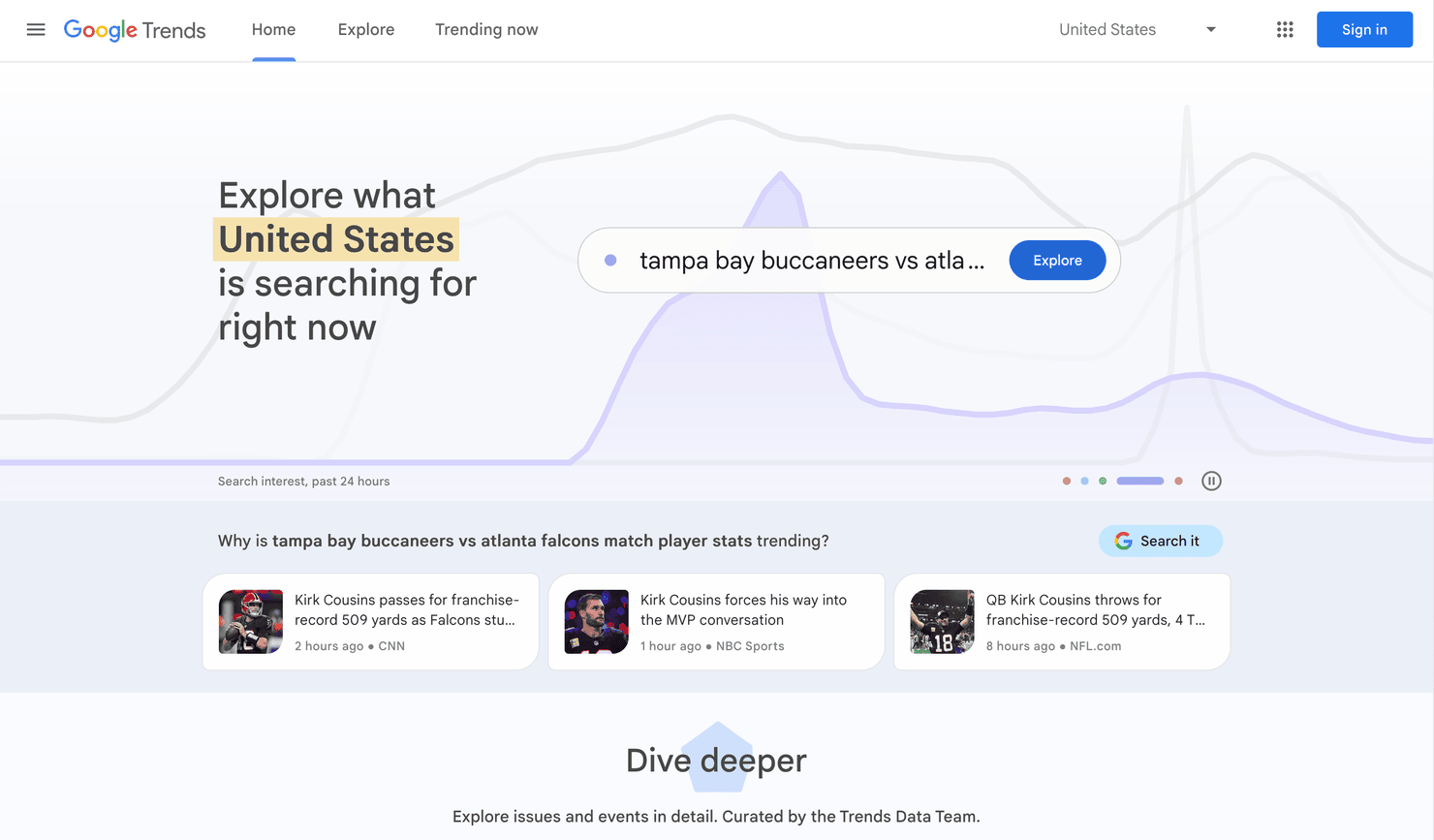Screen dimensions: 1434x840
Task: Click '2 hours ago • CNN' text
Action: tap(350, 646)
